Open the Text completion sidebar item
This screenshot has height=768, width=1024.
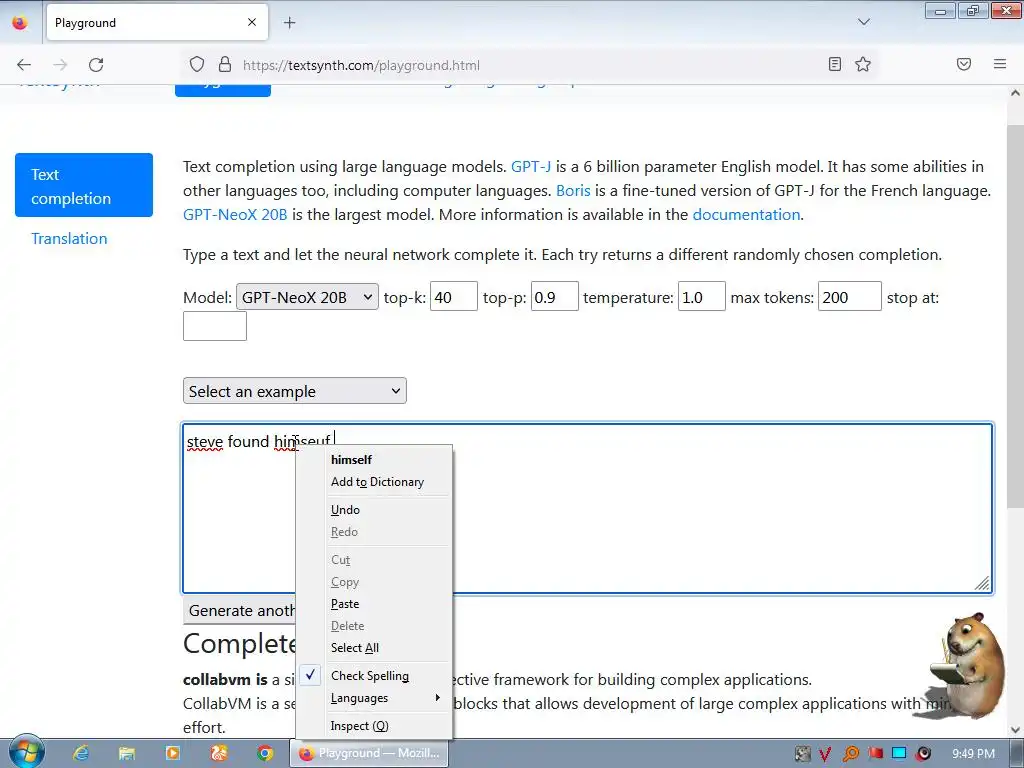click(x=84, y=185)
